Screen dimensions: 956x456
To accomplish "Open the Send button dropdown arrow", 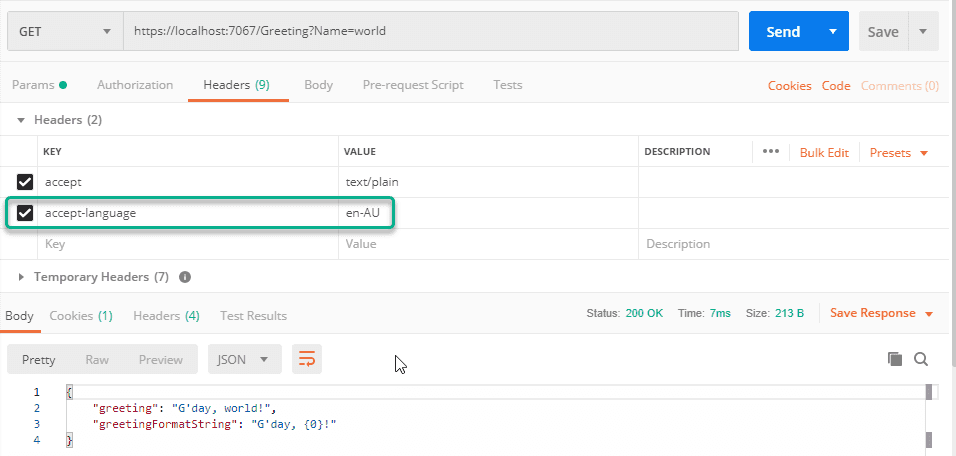I will pyautogui.click(x=833, y=31).
